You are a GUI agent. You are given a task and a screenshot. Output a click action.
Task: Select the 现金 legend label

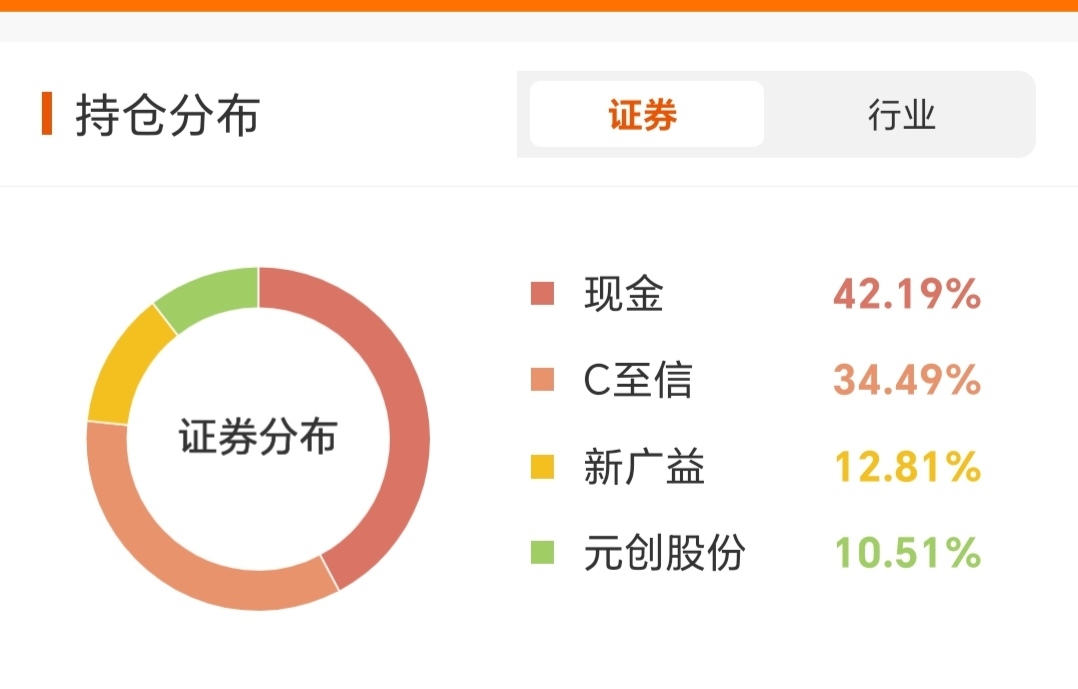[x=624, y=294]
